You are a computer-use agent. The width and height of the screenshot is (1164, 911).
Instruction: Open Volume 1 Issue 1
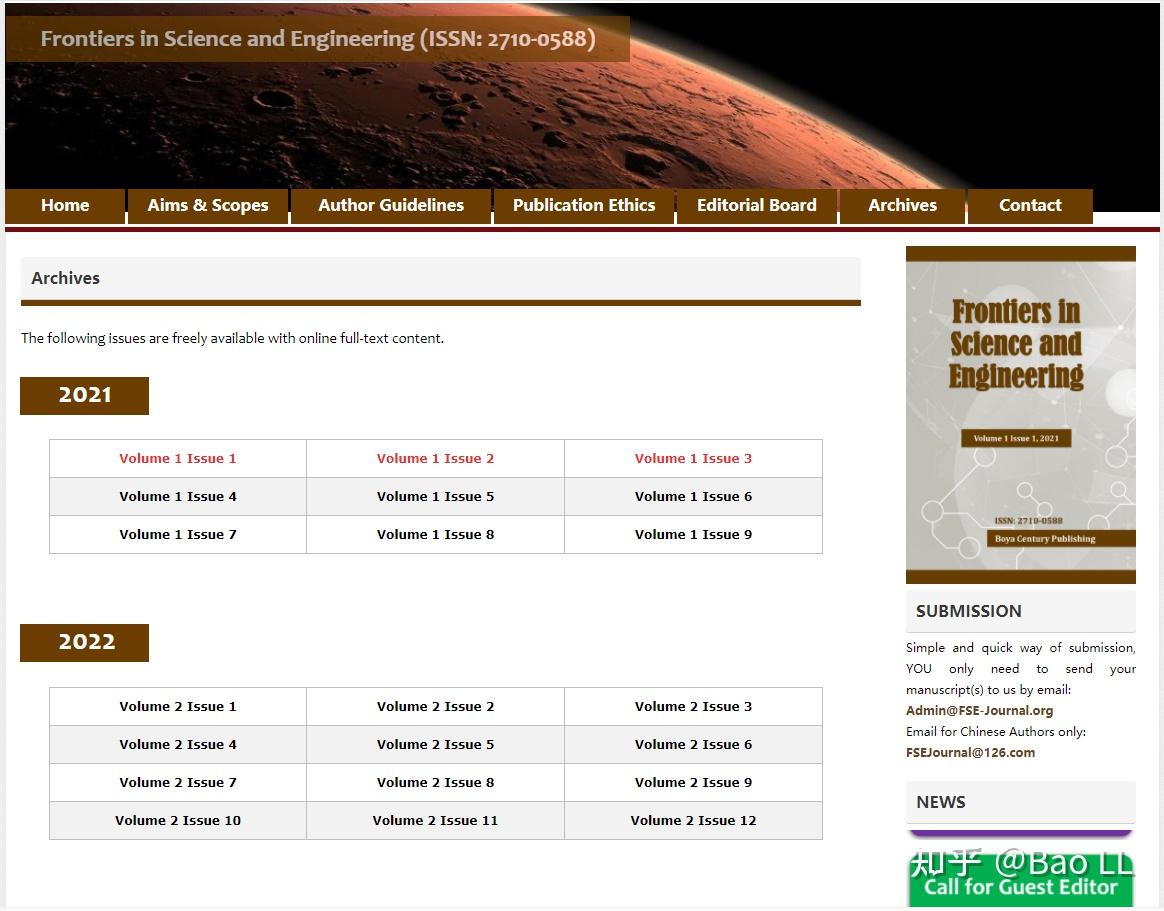pyautogui.click(x=177, y=458)
